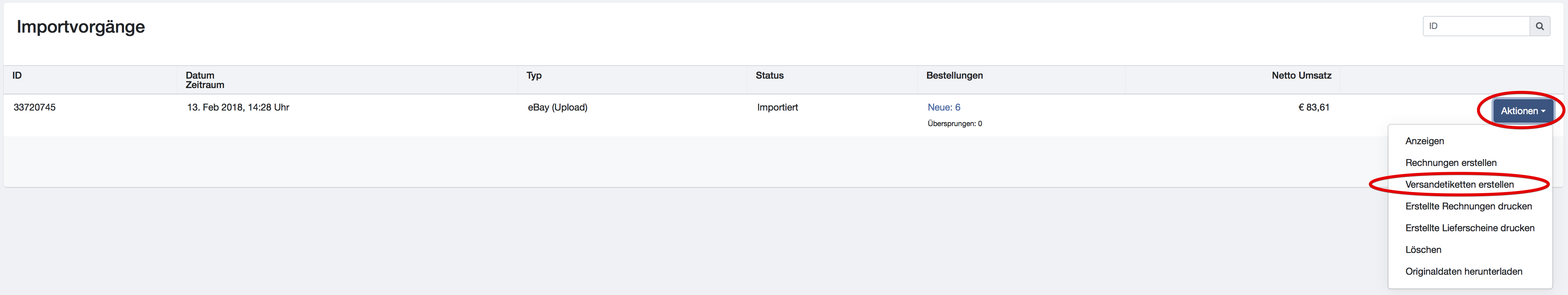The height and width of the screenshot is (295, 1568).
Task: Click the Netto Umsatz column header
Action: point(1301,75)
